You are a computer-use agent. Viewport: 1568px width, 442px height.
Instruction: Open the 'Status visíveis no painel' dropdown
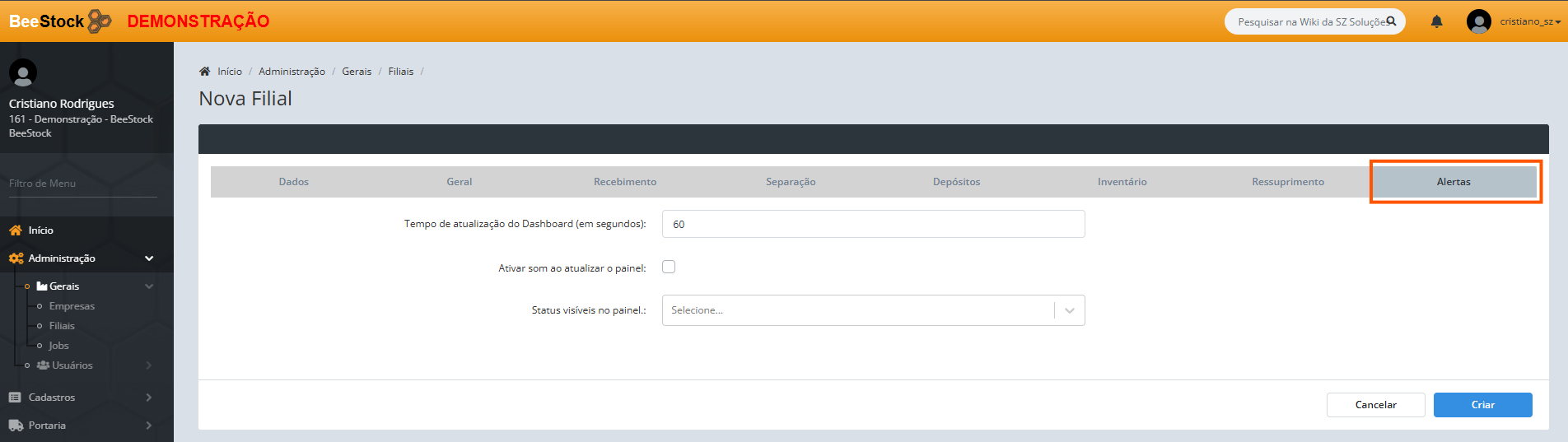pyautogui.click(x=873, y=310)
